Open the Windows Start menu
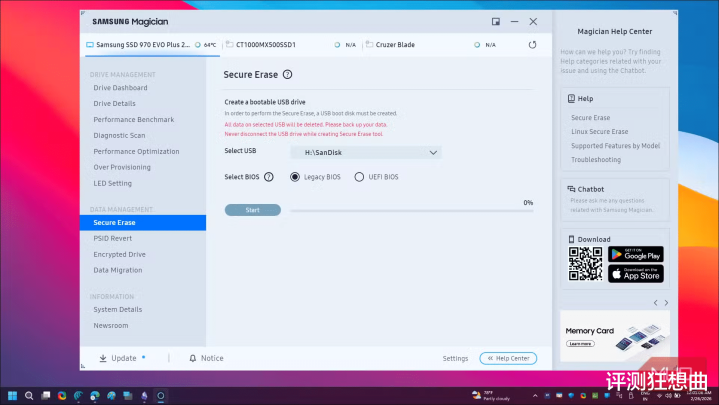 click(12, 396)
